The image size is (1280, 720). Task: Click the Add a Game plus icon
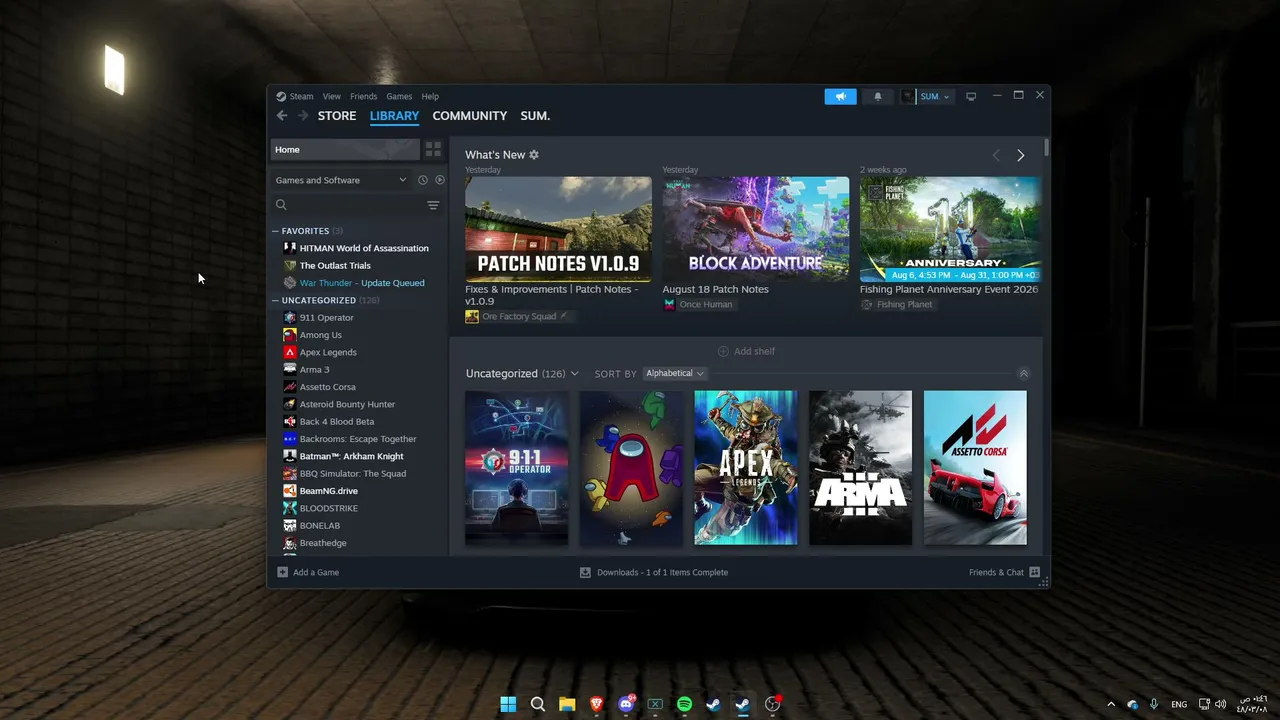tap(282, 572)
